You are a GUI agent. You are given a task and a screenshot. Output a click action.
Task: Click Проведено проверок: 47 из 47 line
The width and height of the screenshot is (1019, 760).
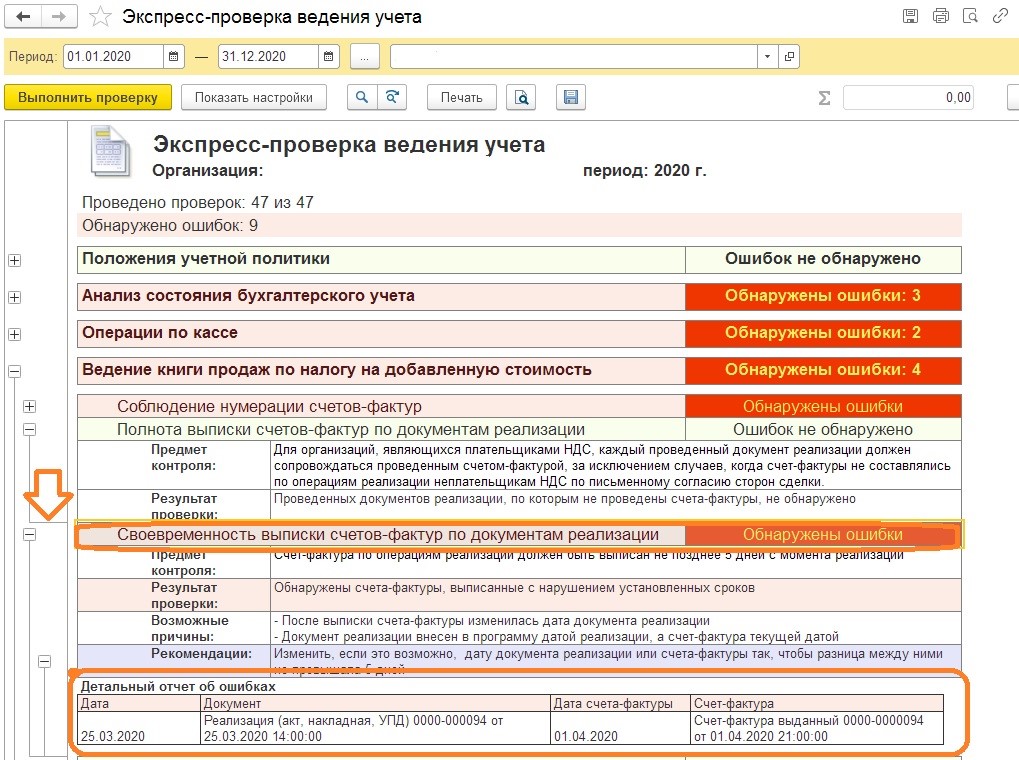tap(198, 203)
